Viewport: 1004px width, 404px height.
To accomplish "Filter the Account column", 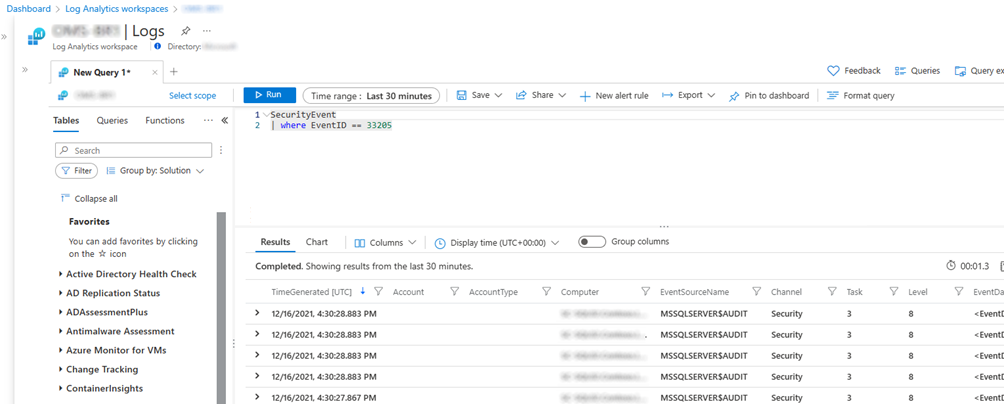I will pos(455,291).
